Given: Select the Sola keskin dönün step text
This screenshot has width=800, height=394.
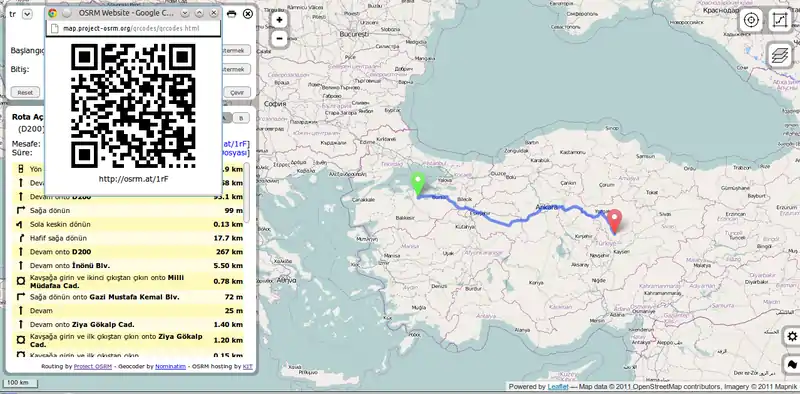Looking at the screenshot, I should tap(60, 224).
